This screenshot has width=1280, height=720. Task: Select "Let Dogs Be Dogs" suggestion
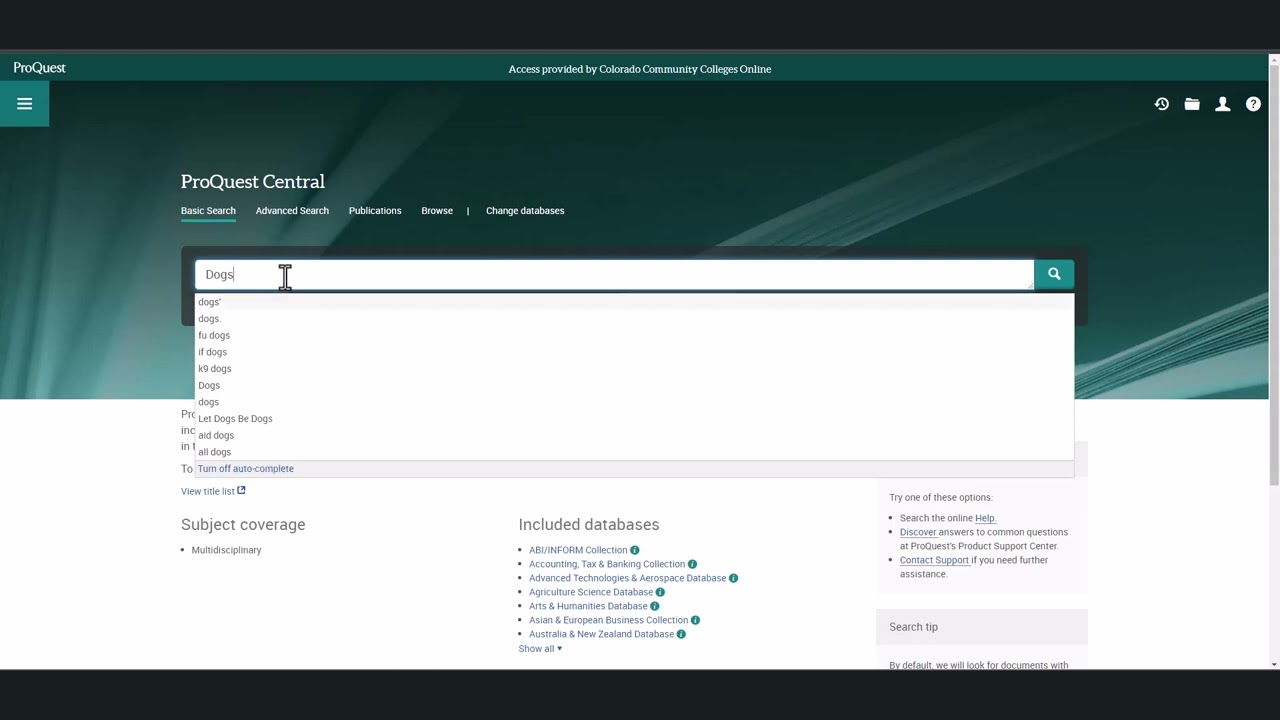(634, 419)
